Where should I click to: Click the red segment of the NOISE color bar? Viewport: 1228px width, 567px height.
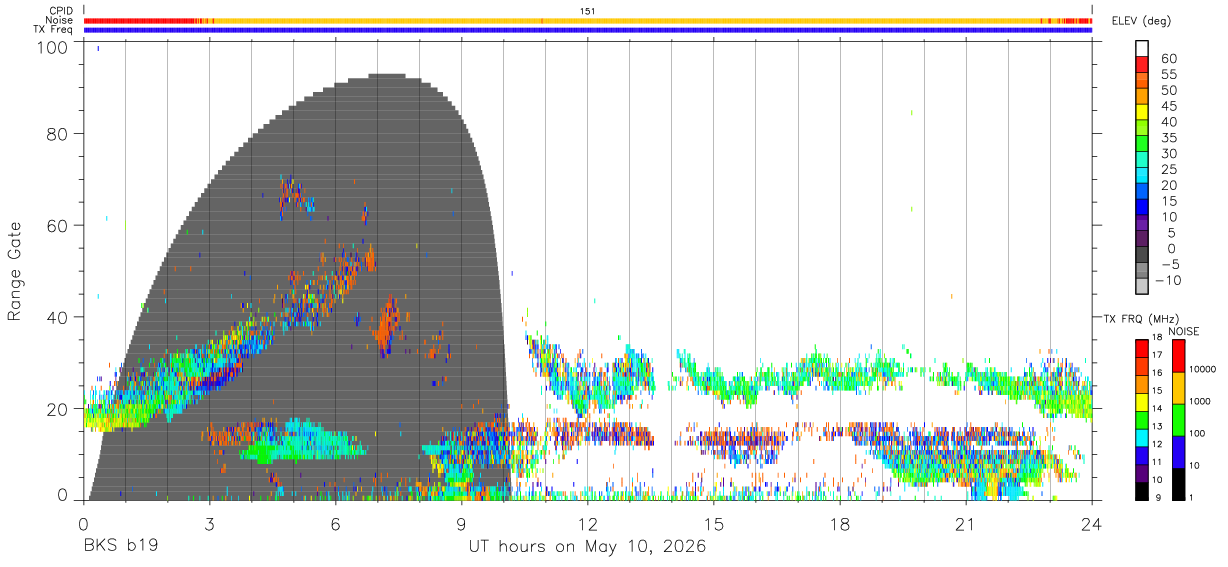1177,356
